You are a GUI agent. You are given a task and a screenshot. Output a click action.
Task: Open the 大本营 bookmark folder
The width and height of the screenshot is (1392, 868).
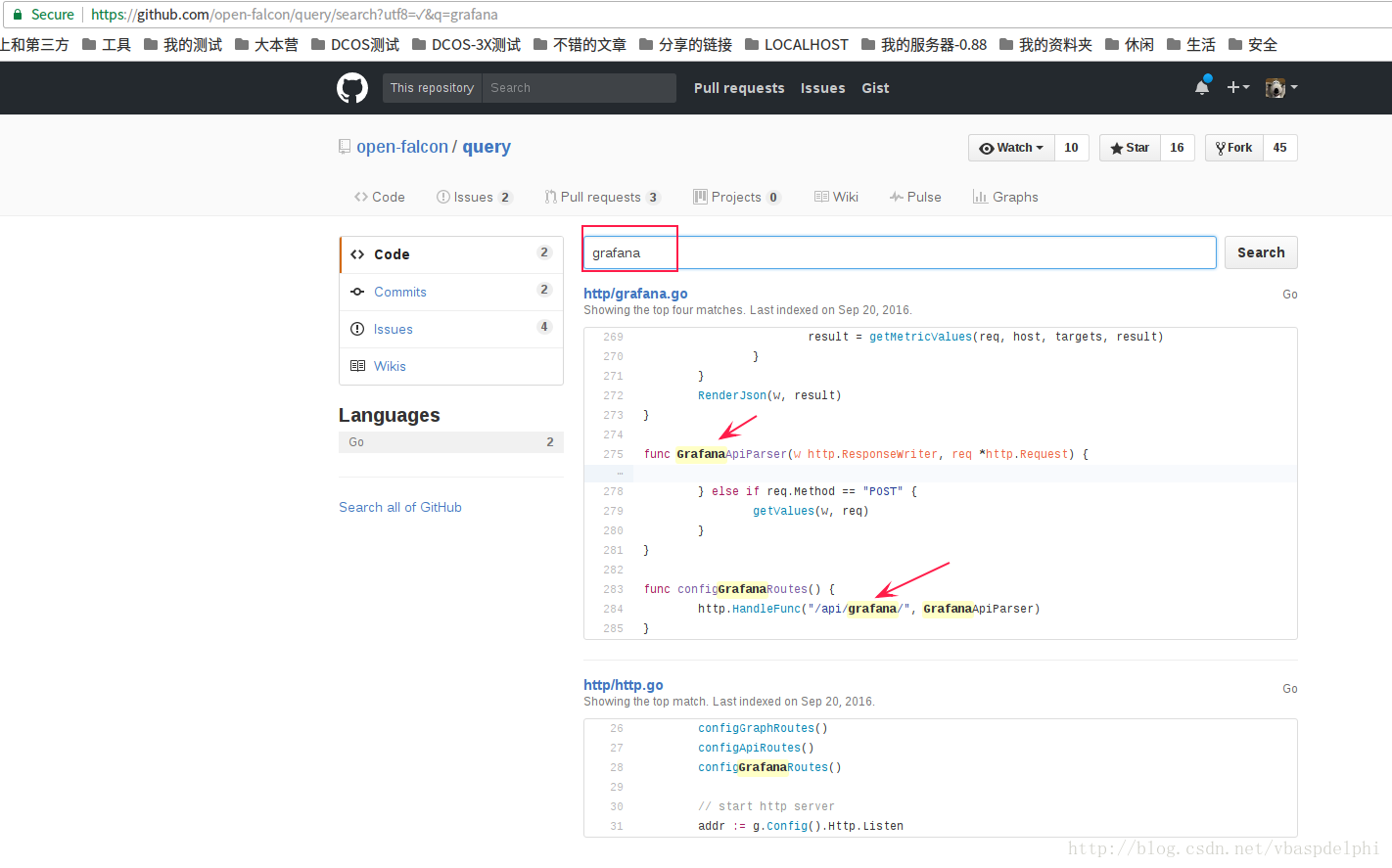(267, 45)
